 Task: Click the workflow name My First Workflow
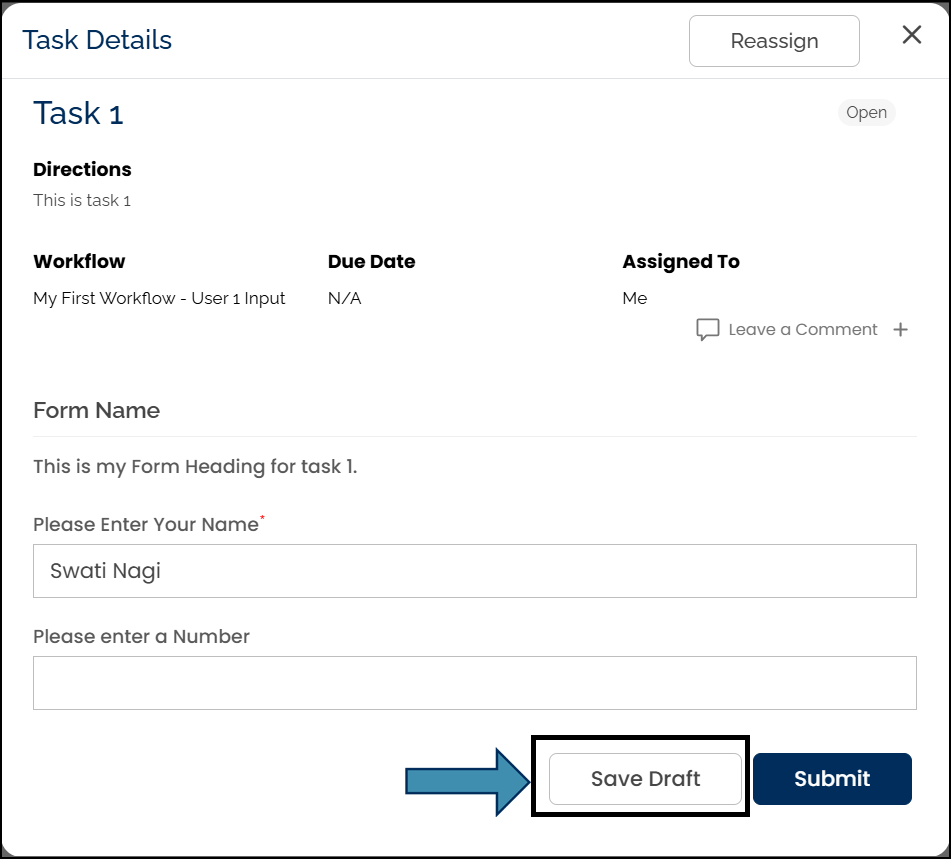tap(159, 298)
